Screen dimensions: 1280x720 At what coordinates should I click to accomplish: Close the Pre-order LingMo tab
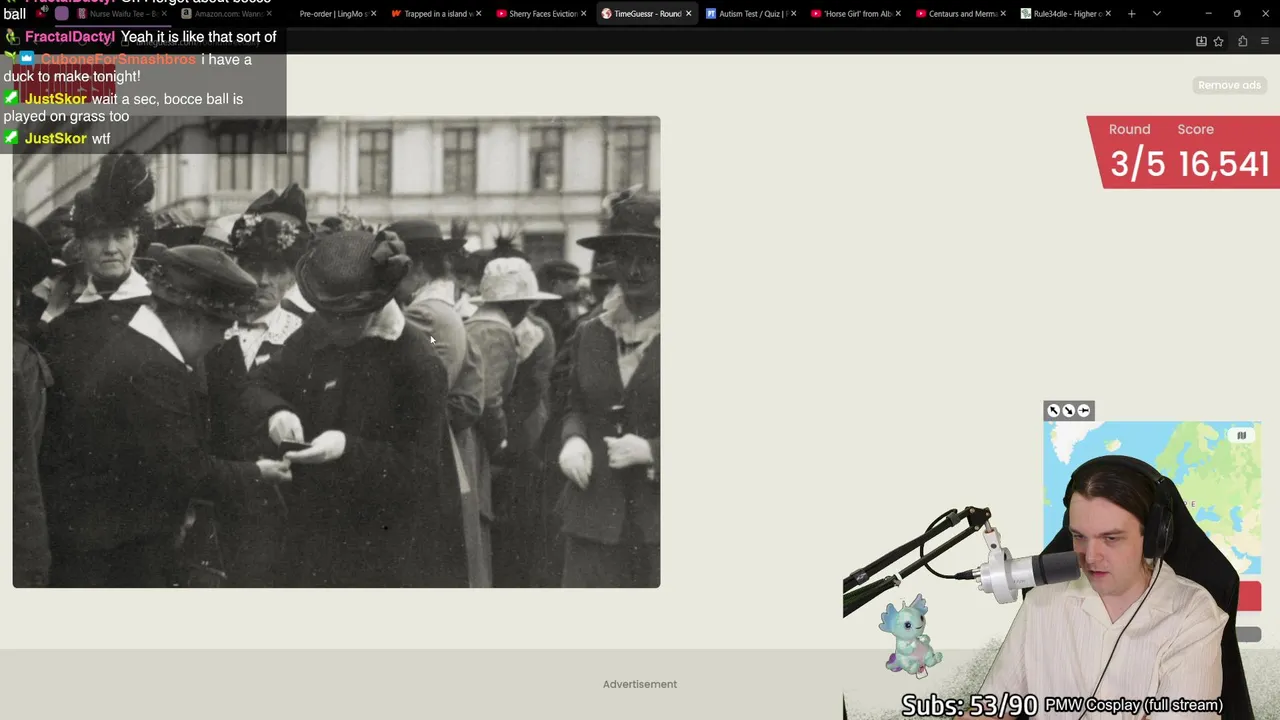point(373,14)
